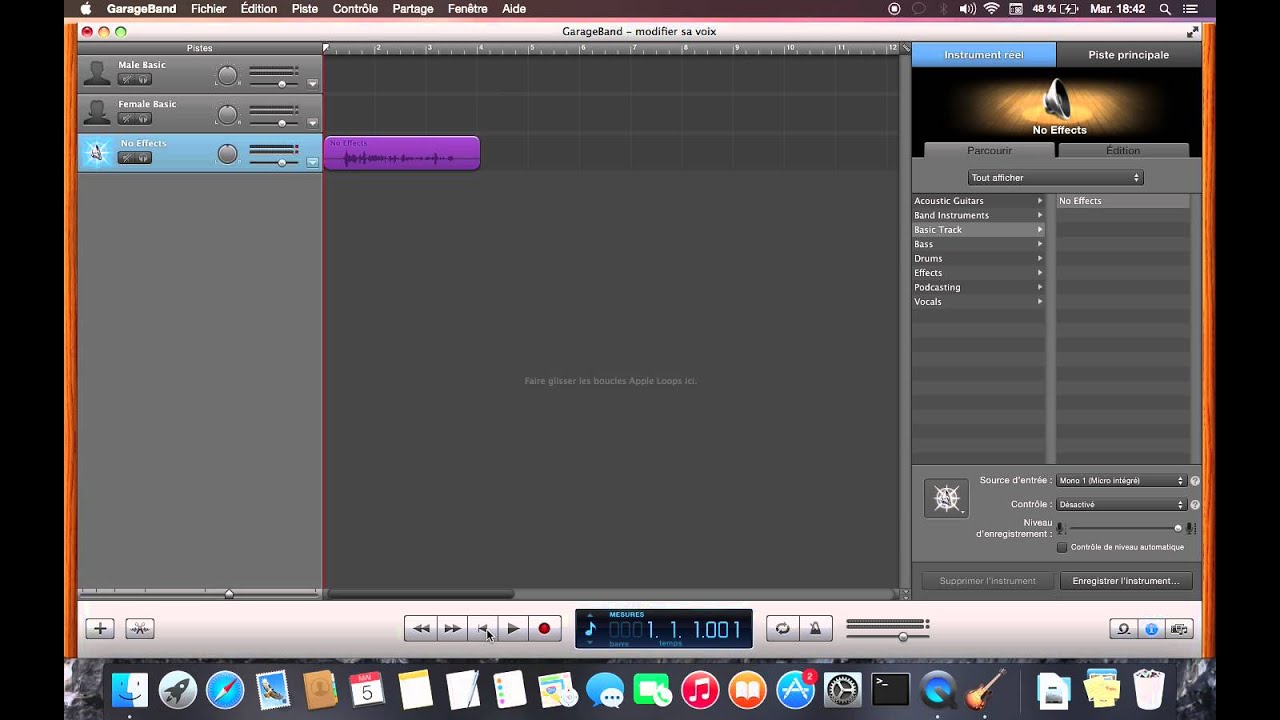Select the purple No Effects audio region

[x=402, y=153]
